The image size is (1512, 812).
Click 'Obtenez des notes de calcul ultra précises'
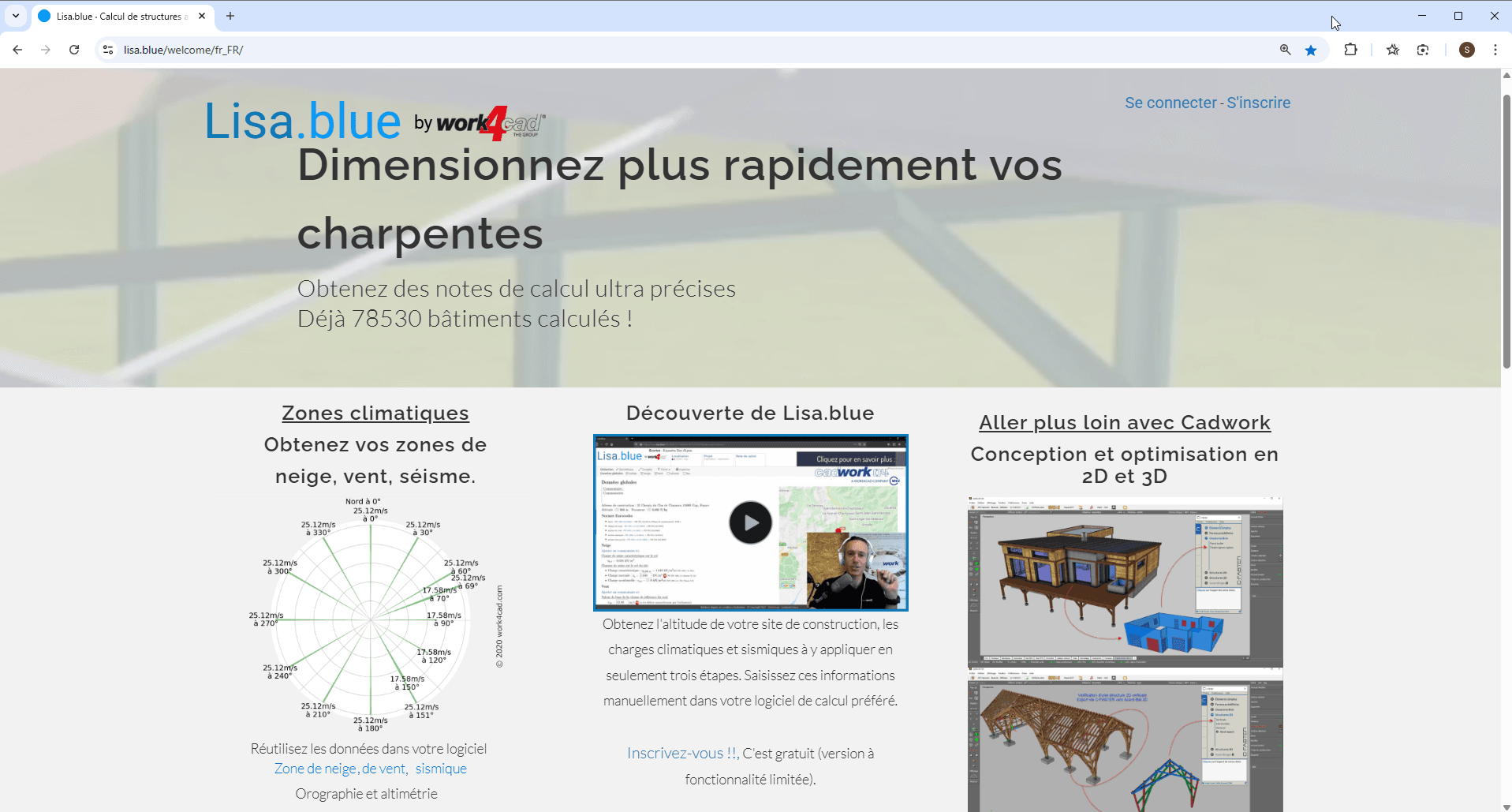[x=517, y=289]
